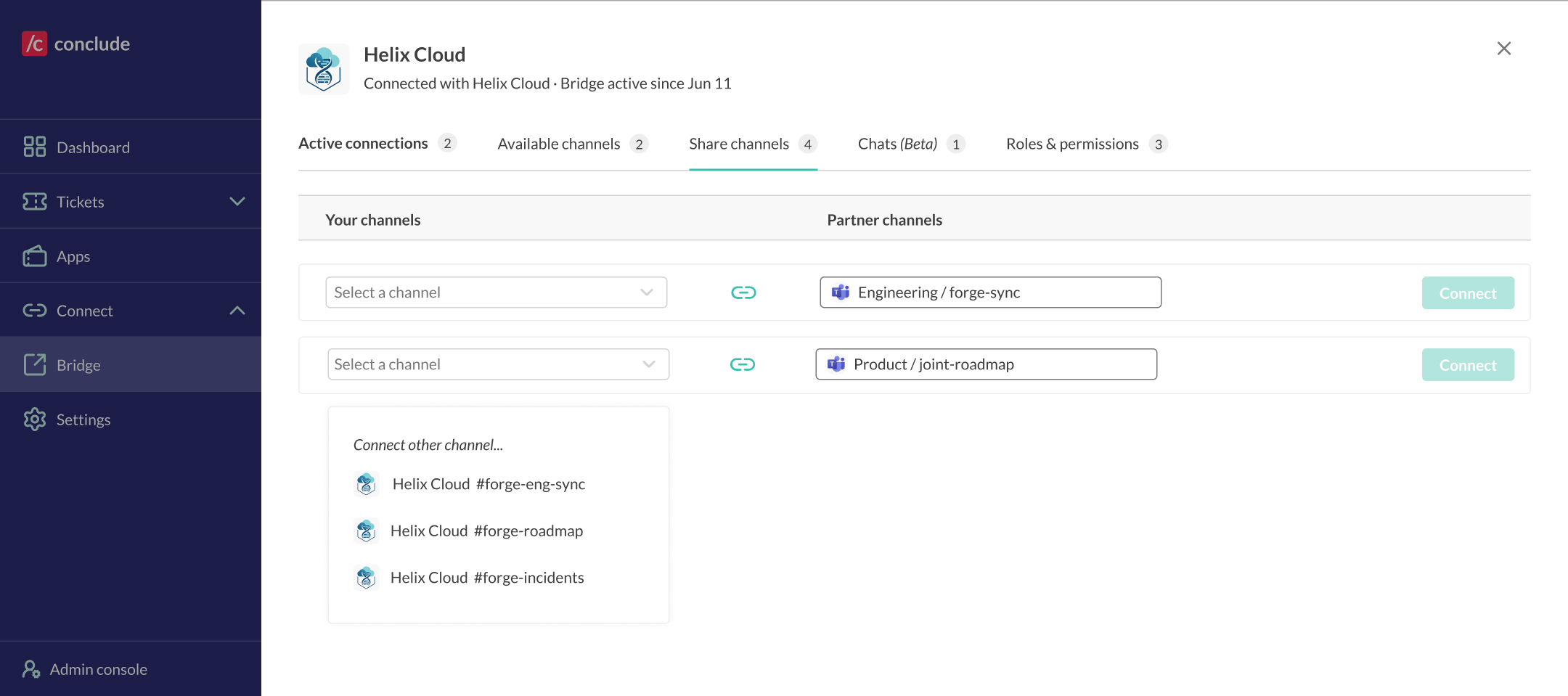Click the Admin console user icon

(30, 669)
